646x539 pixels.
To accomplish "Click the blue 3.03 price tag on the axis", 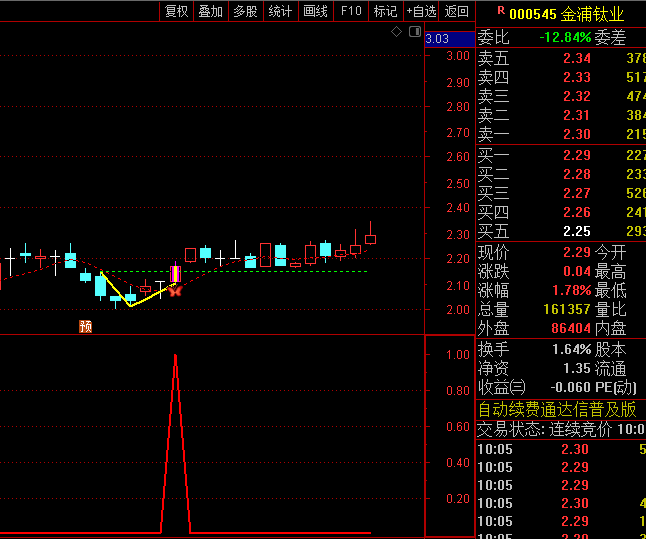I will point(437,39).
